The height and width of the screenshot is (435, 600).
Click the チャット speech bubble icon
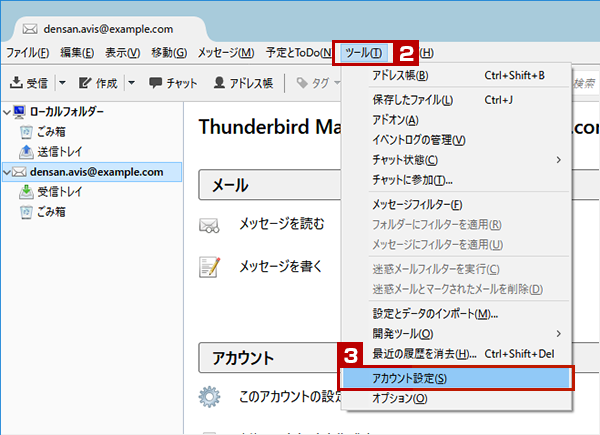coord(155,82)
